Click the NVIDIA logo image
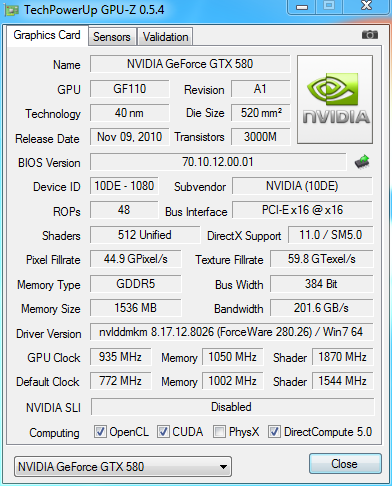392x486 pixels. click(335, 99)
